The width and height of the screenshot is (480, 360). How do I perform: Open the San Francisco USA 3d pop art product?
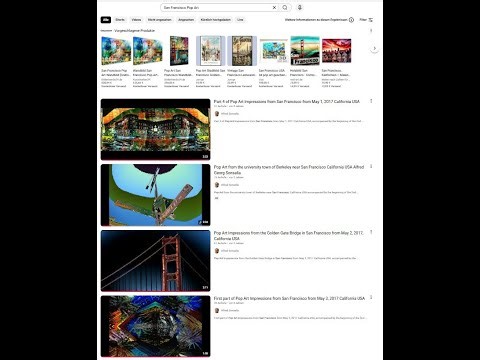point(273,62)
